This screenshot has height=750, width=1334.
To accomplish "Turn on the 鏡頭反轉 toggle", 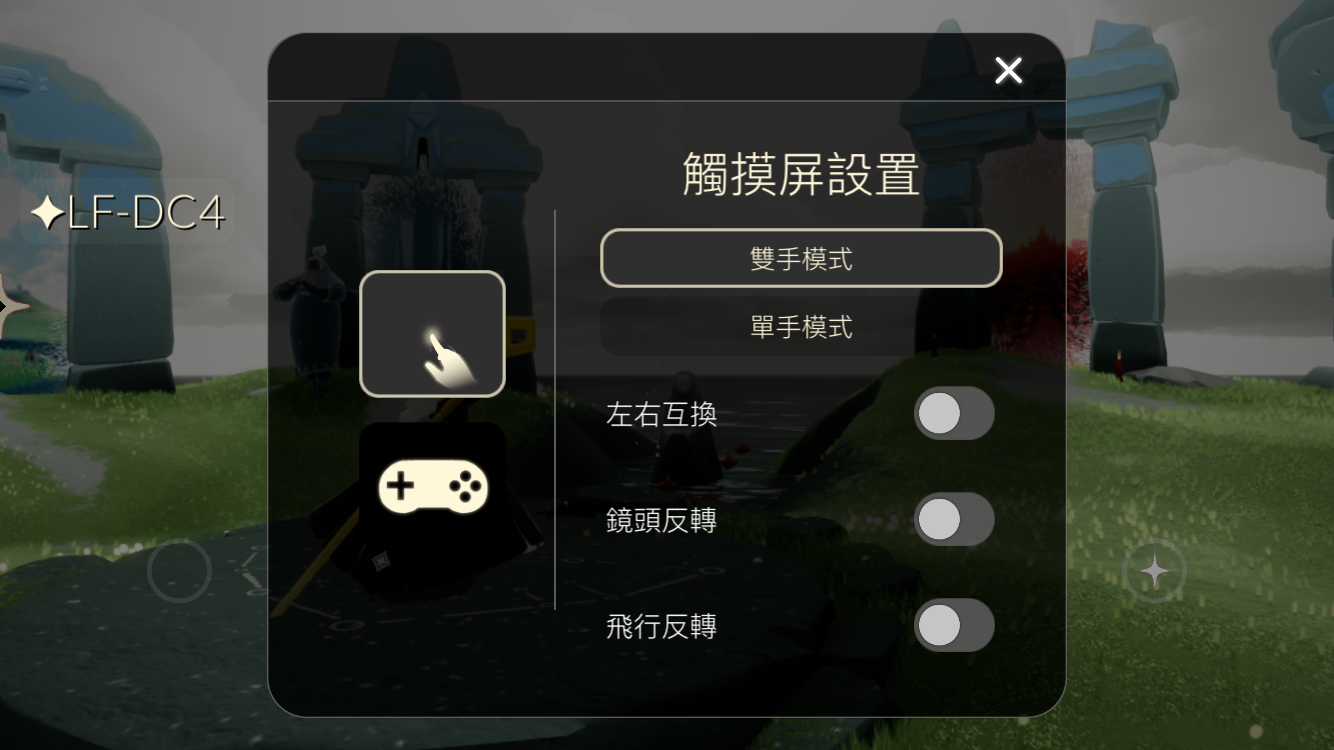I will tap(954, 519).
